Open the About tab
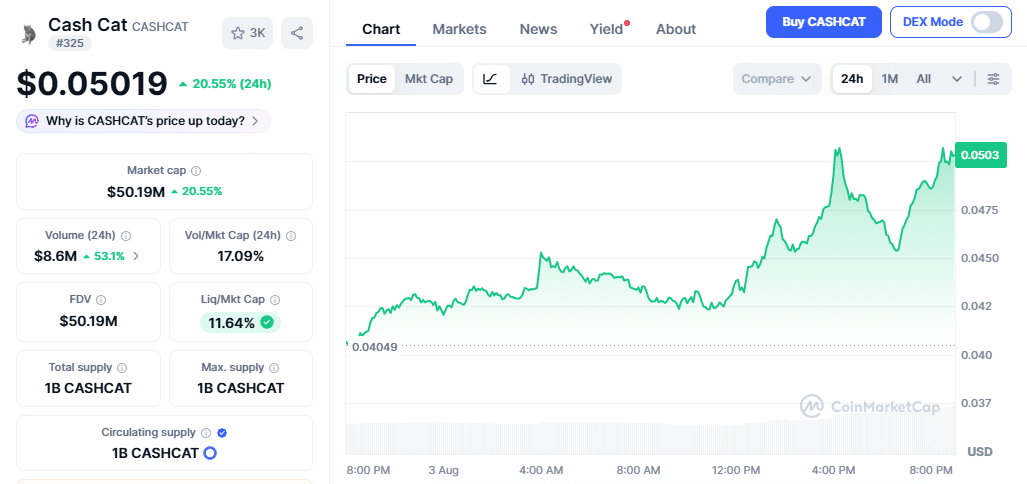Screen dimensions: 1027x484 pyautogui.click(x=676, y=29)
